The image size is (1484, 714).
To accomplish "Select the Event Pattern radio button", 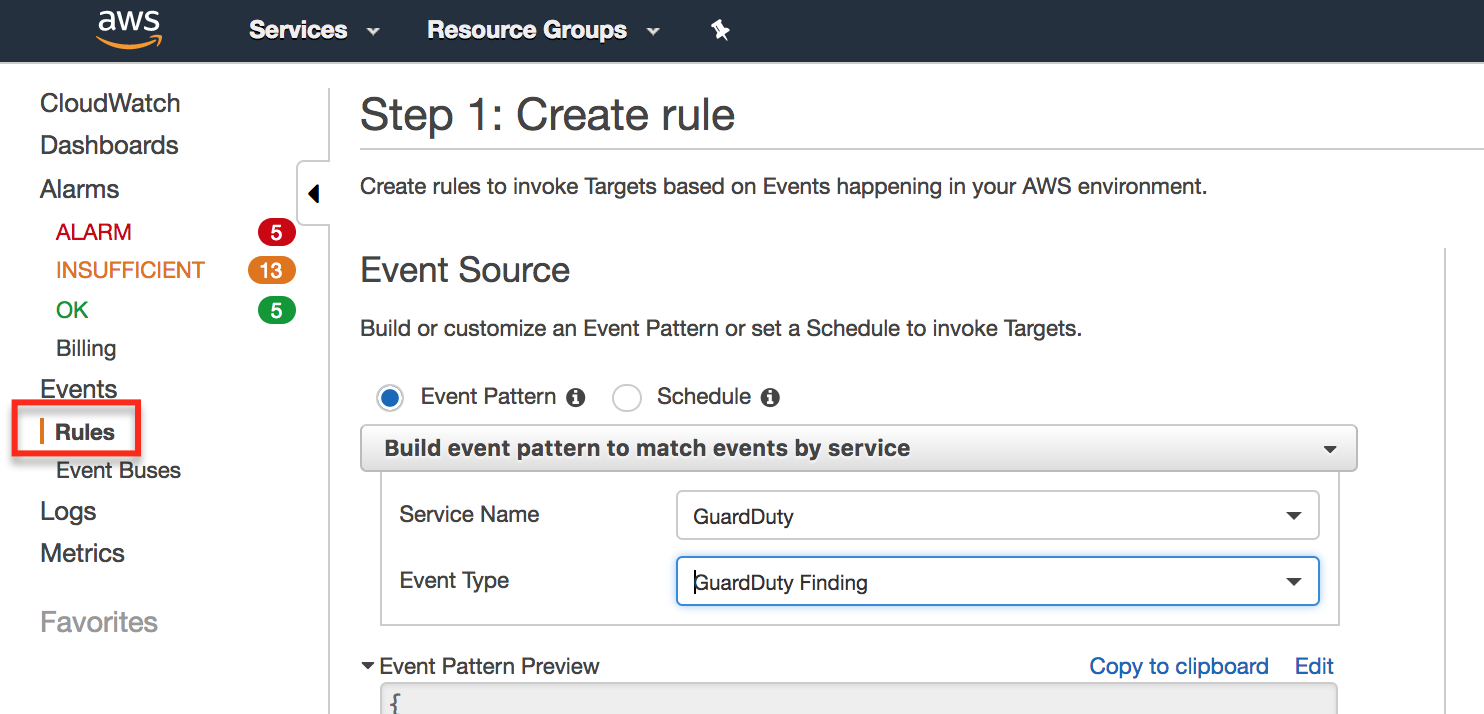I will tap(390, 398).
